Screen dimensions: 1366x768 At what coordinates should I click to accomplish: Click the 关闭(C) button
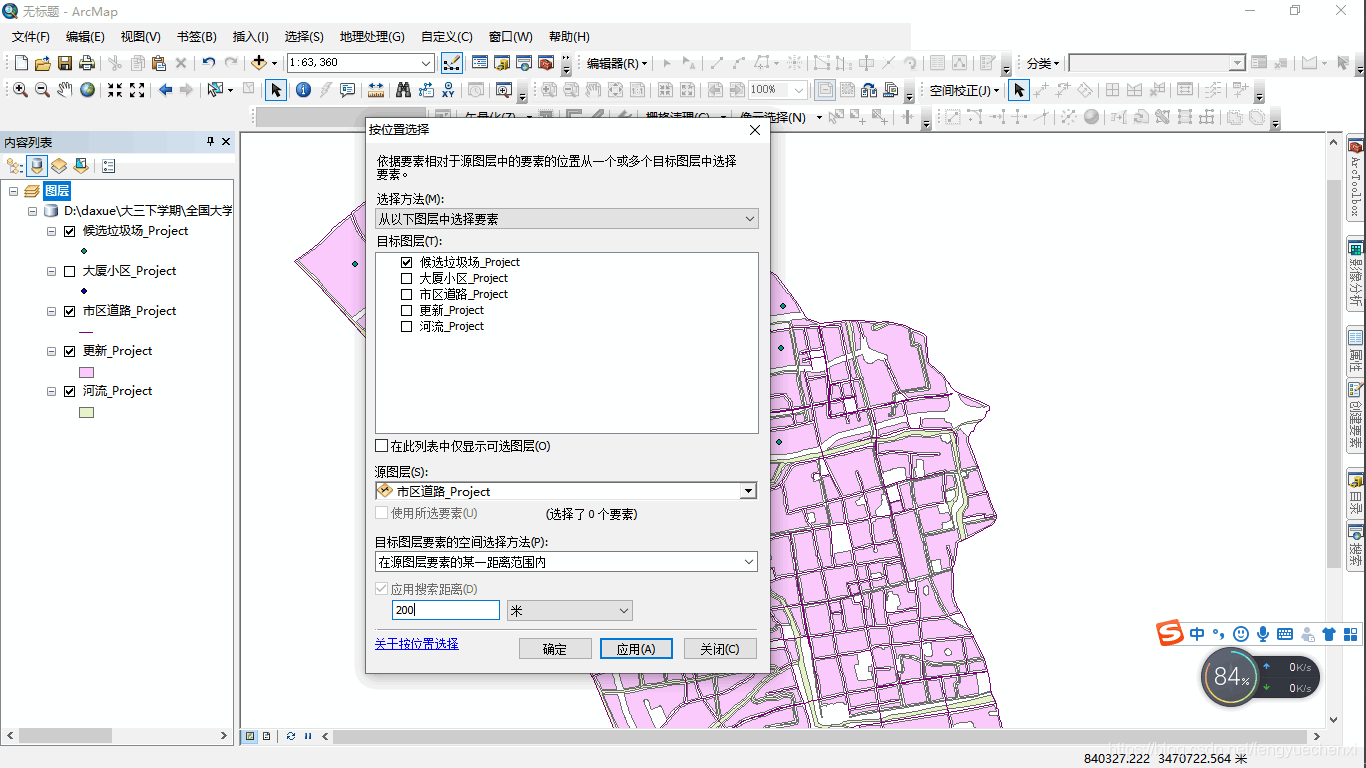pos(720,649)
